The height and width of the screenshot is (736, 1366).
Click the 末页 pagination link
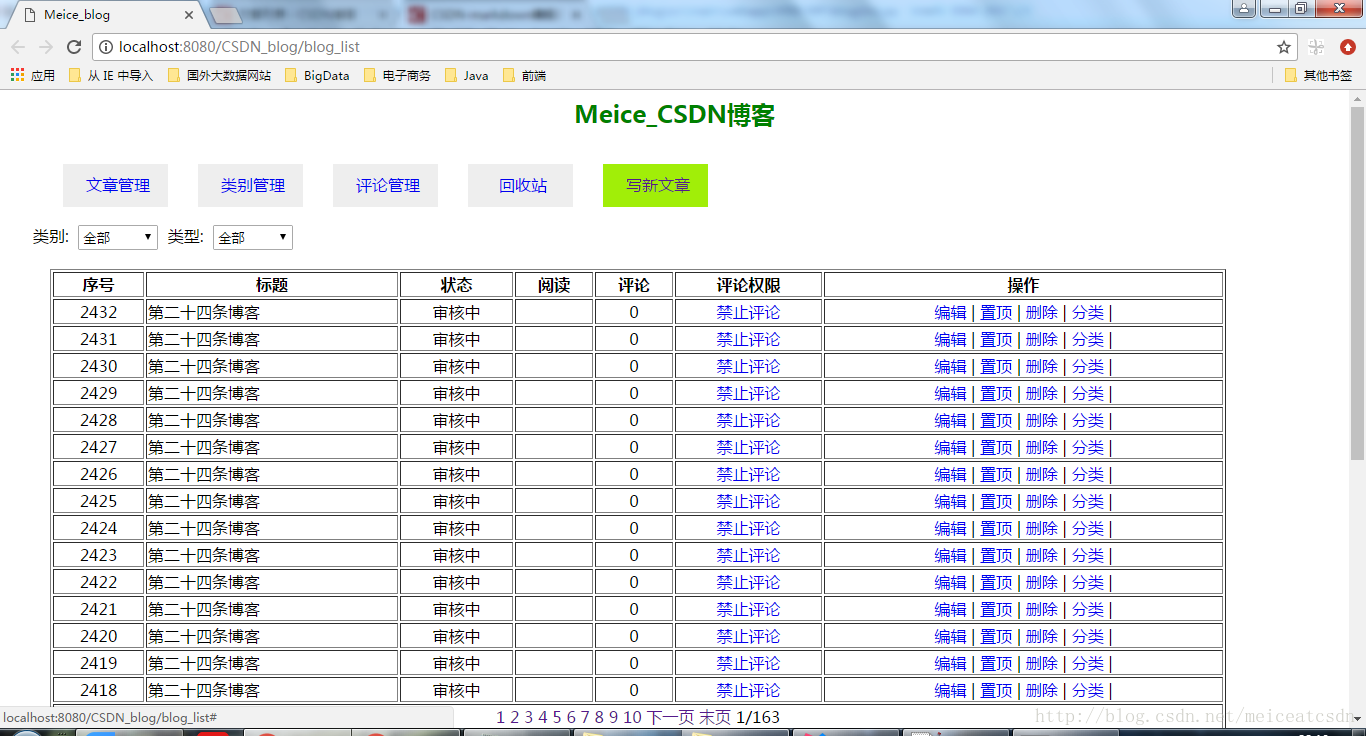pos(714,717)
